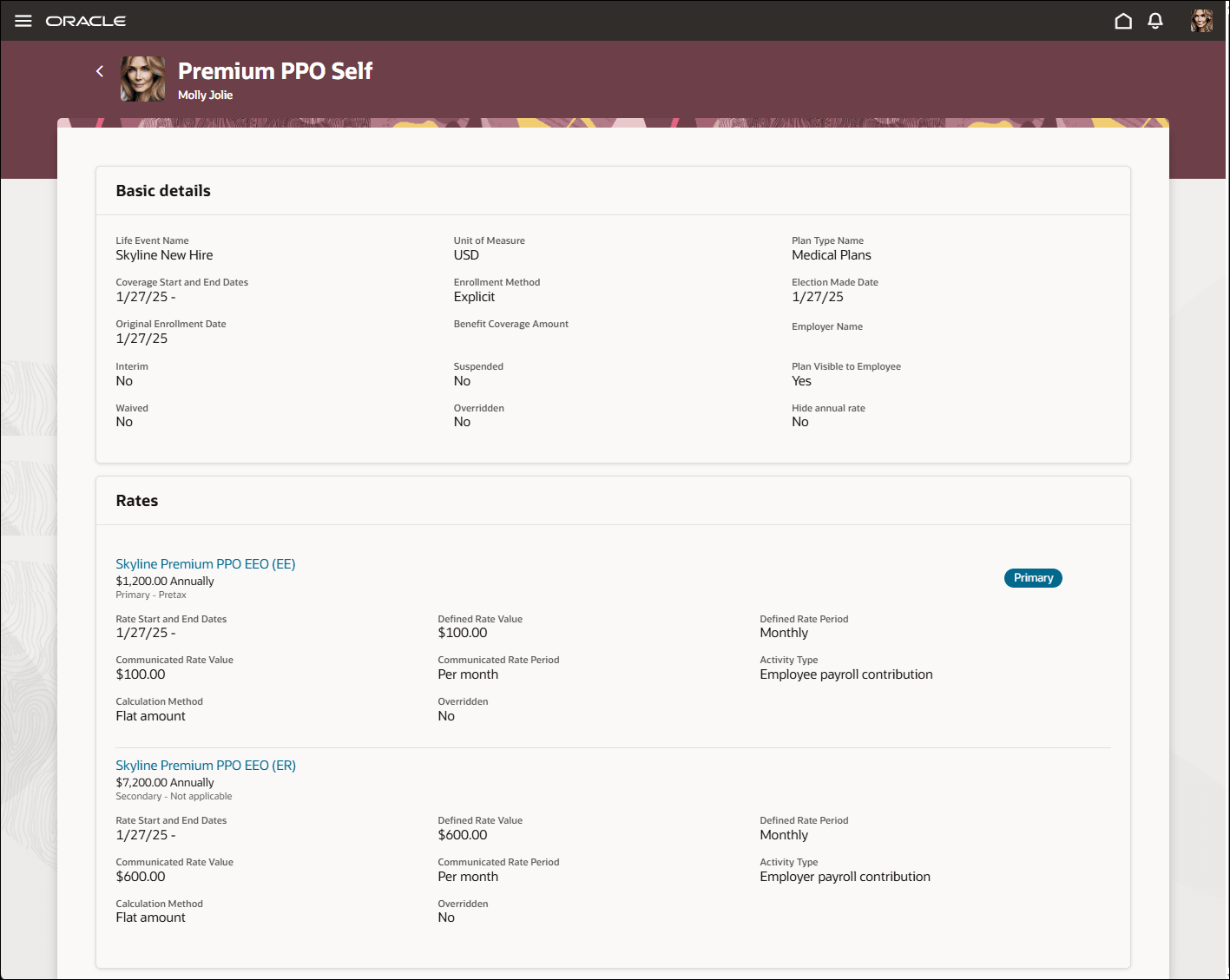Click the Rates section heading
The height and width of the screenshot is (980, 1230).
[x=137, y=501]
